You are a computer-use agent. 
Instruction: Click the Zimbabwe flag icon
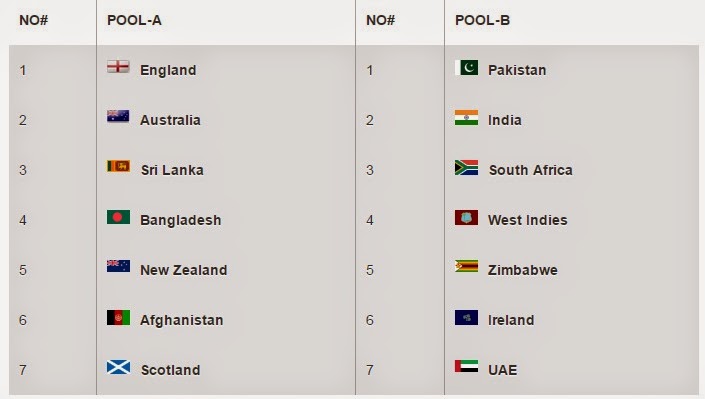[466, 267]
